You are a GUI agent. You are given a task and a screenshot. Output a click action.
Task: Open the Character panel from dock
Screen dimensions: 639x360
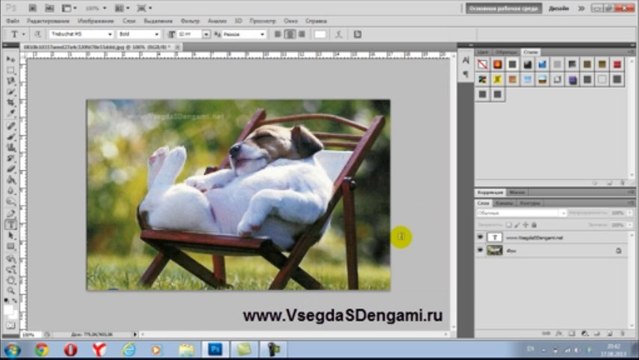[466, 61]
